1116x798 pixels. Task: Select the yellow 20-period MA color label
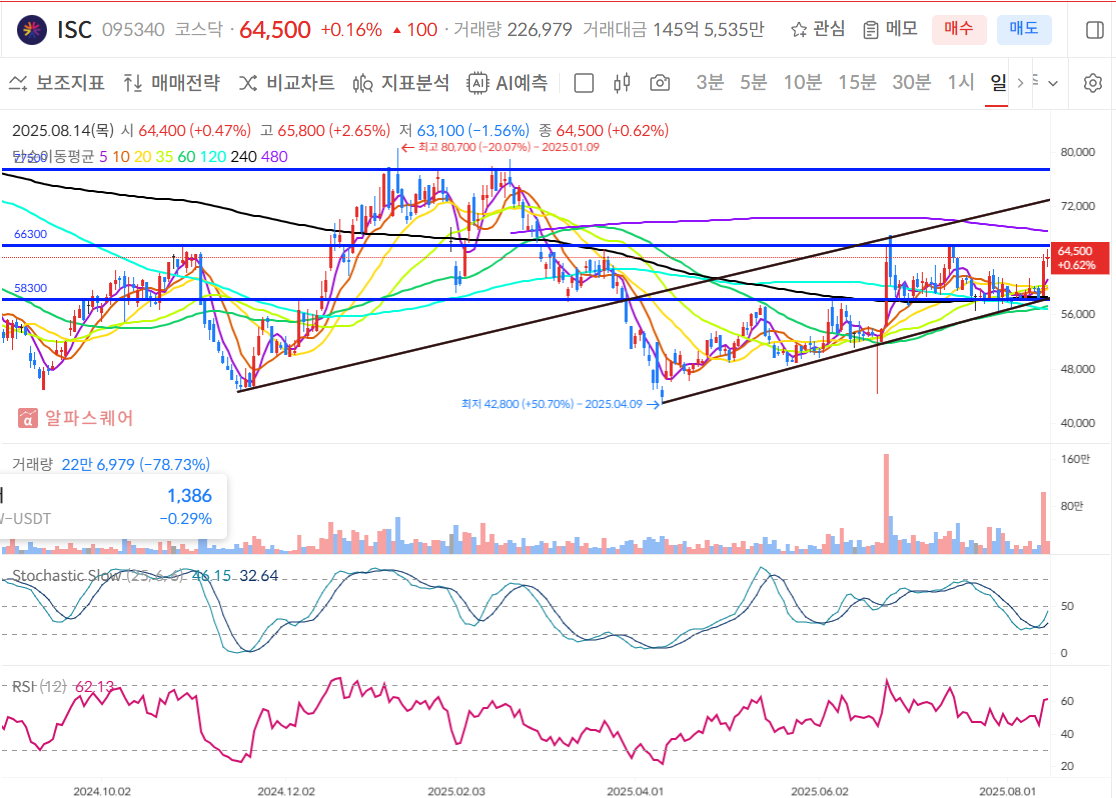[x=142, y=156]
